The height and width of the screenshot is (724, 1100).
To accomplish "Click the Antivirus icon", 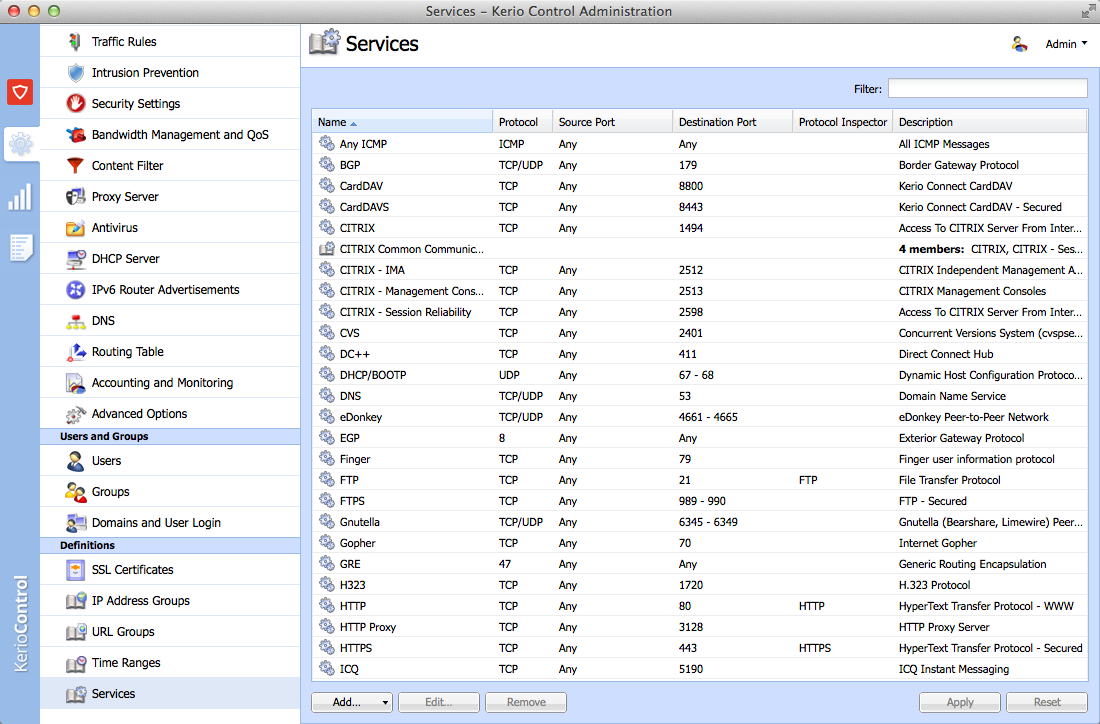I will (75, 227).
